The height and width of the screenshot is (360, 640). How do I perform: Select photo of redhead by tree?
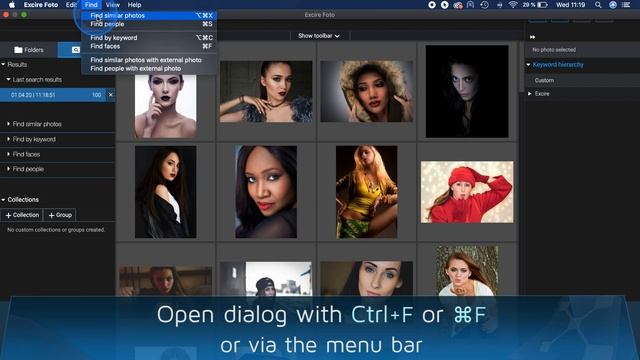pos(467,270)
